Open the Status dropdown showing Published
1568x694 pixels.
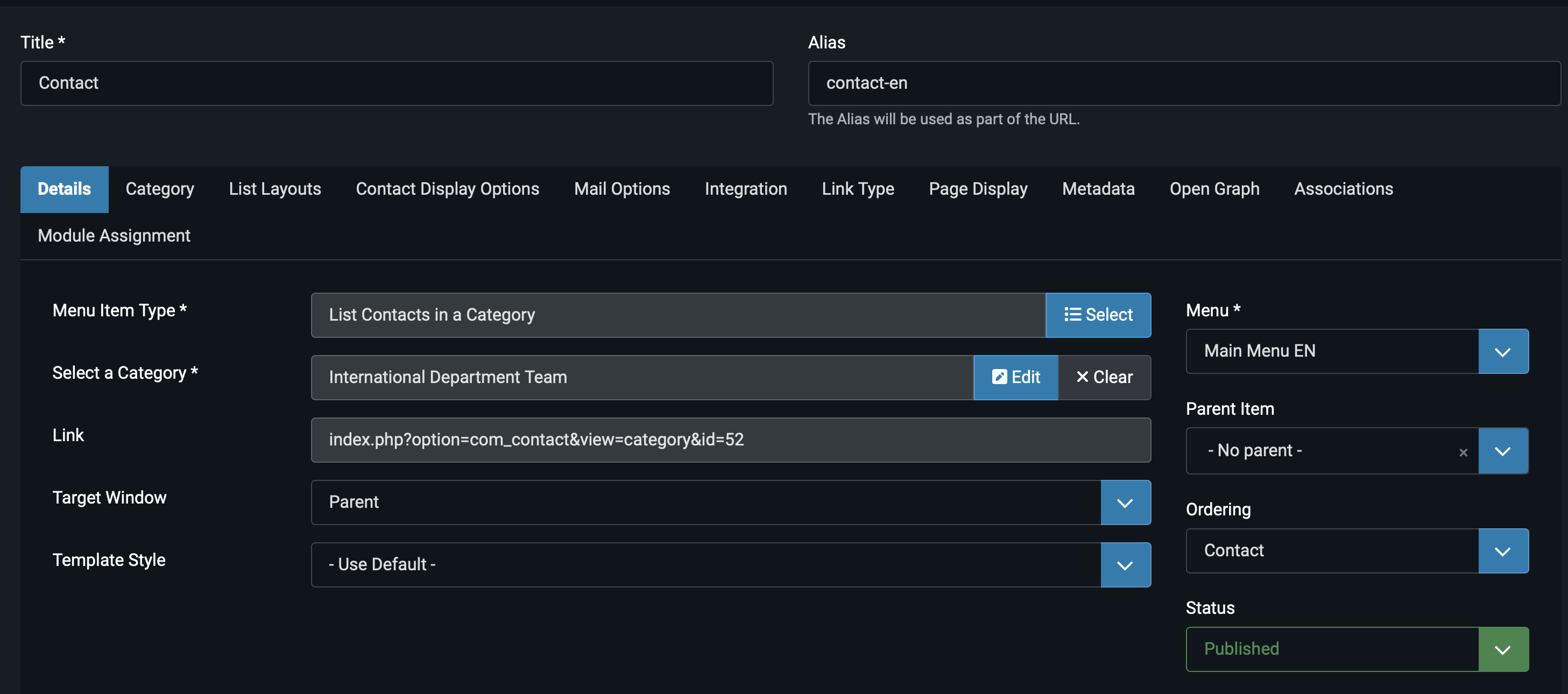[x=1502, y=649]
